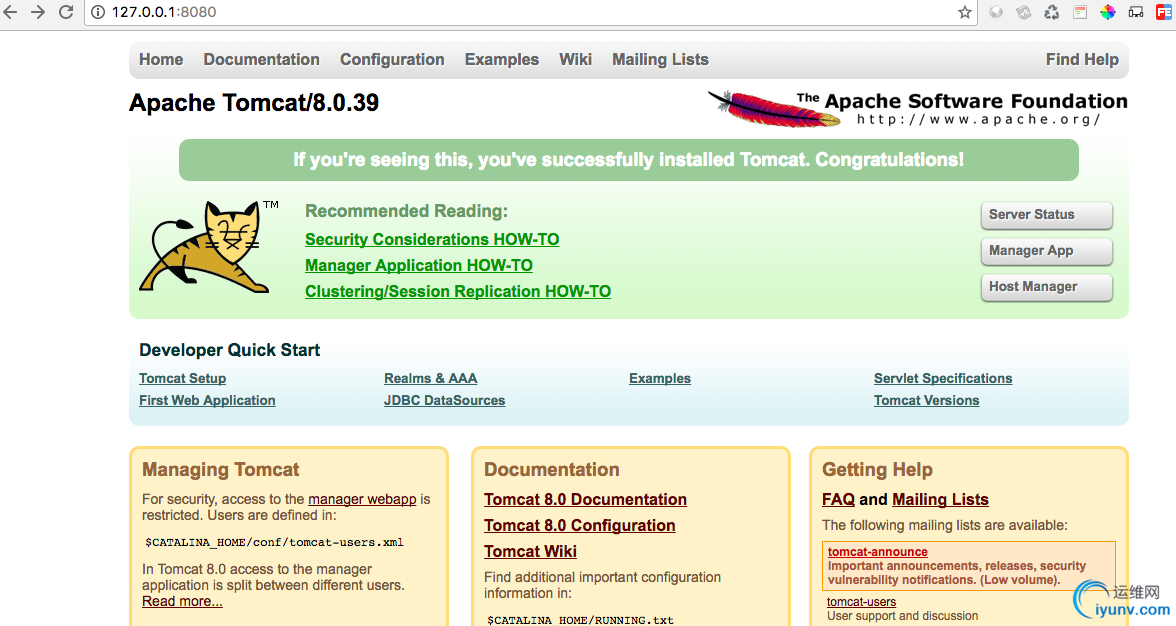The height and width of the screenshot is (626, 1176).
Task: Click the gray sync arrows extension icon
Action: click(1024, 12)
